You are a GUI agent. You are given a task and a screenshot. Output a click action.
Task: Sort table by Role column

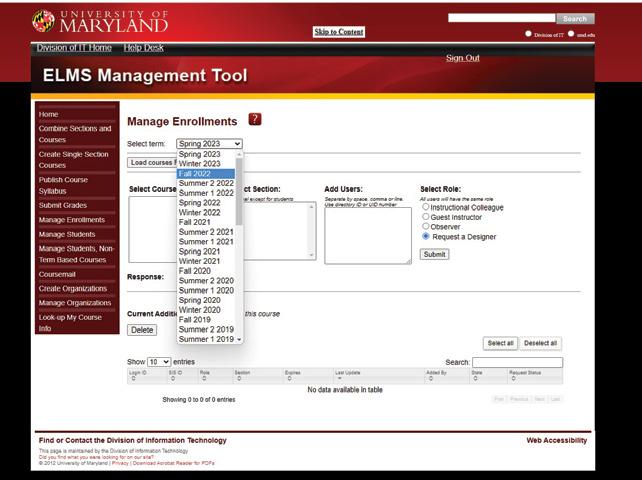point(215,376)
